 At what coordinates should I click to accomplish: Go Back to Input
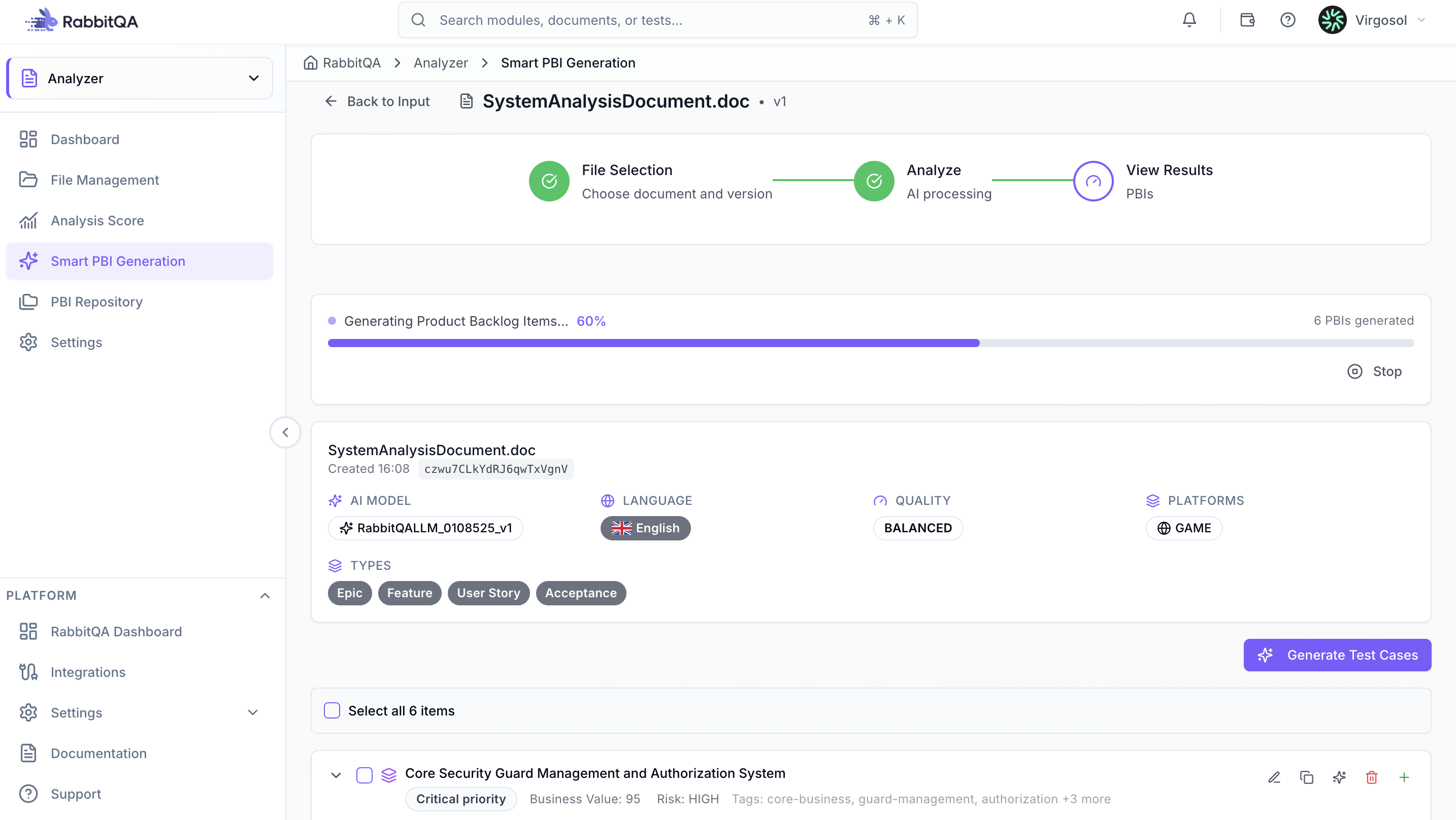click(x=378, y=101)
